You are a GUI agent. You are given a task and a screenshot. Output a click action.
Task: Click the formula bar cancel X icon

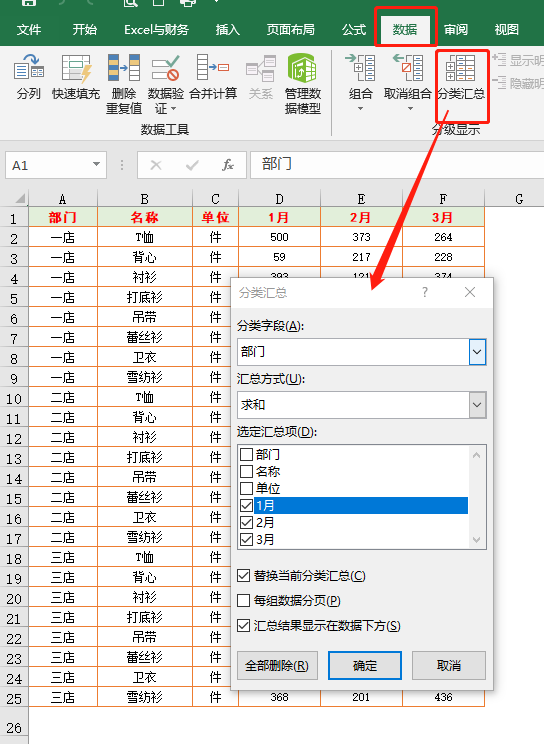156,165
